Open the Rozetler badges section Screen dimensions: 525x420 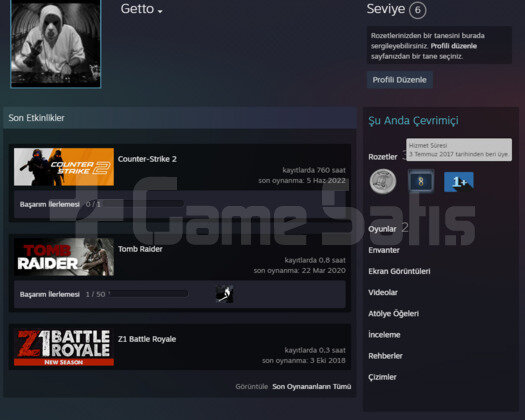[x=383, y=157]
